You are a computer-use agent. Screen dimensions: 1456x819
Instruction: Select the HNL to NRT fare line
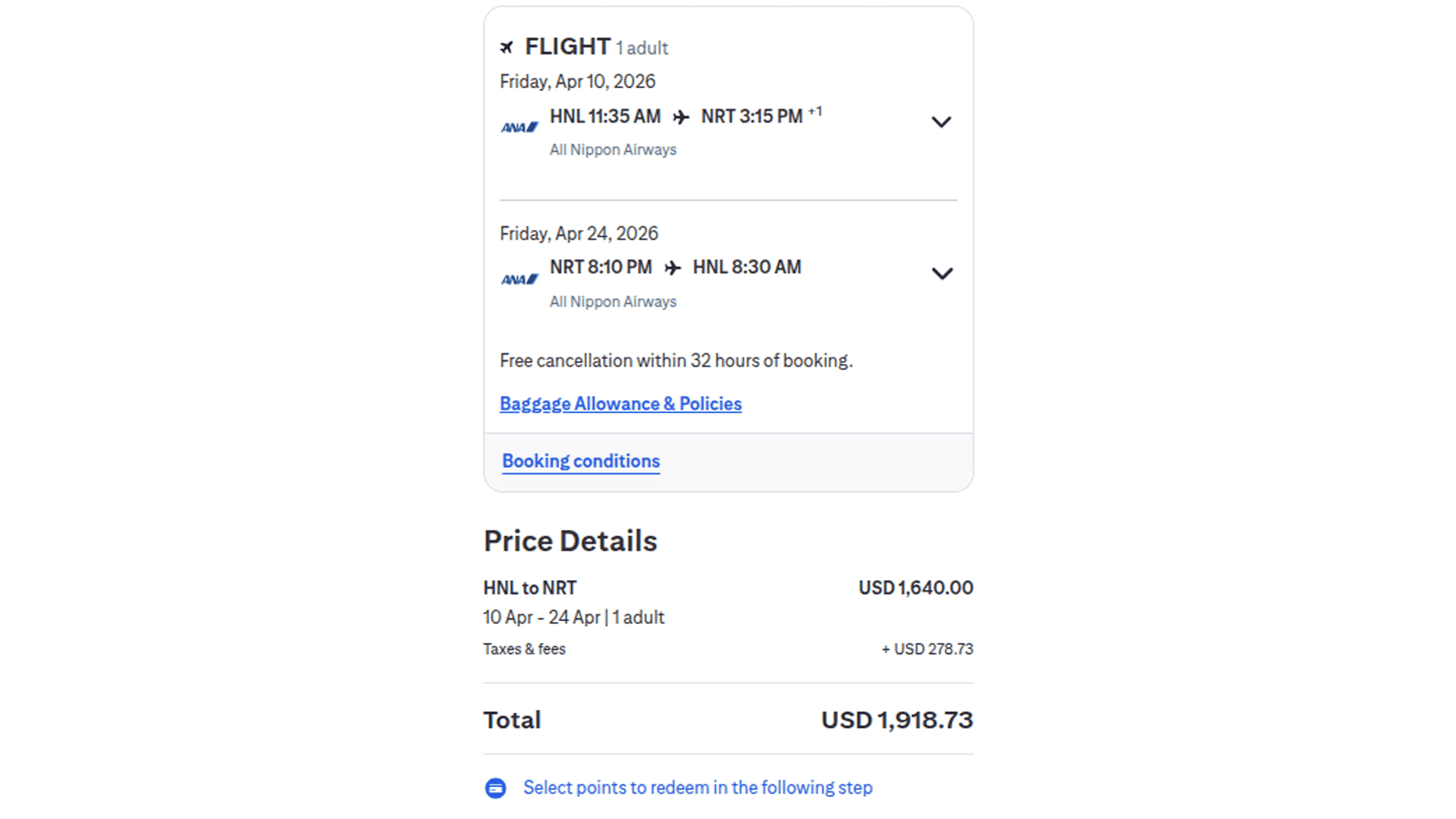coord(530,587)
